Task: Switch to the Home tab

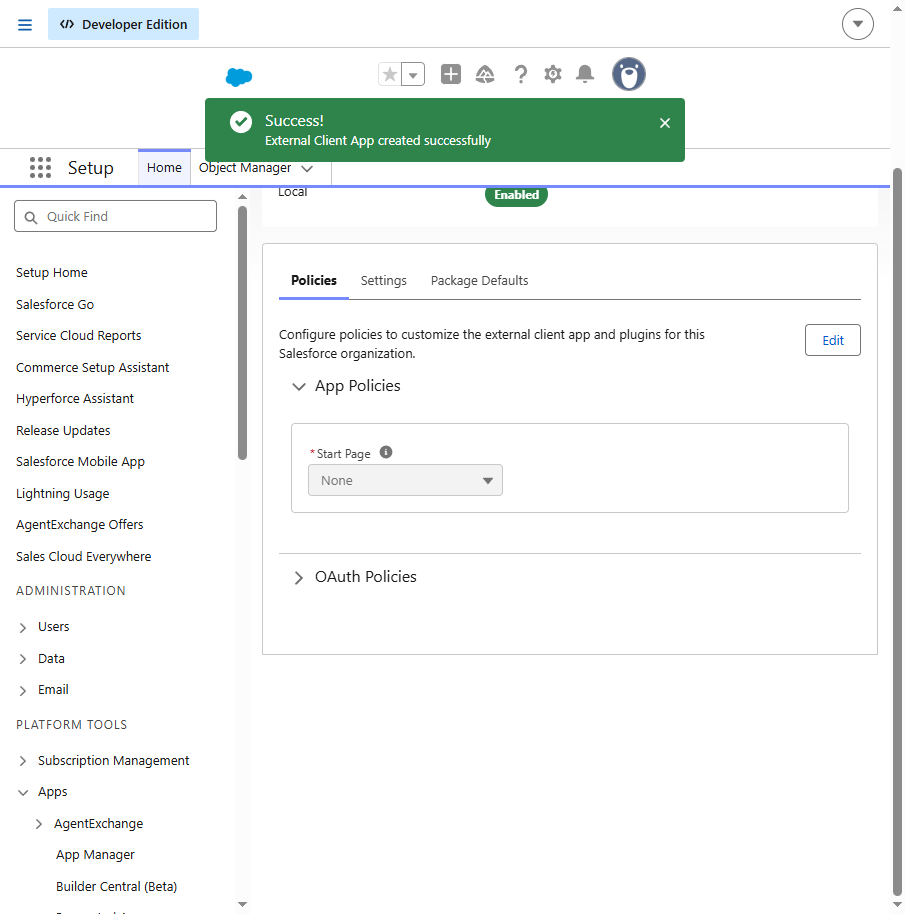Action: [164, 168]
